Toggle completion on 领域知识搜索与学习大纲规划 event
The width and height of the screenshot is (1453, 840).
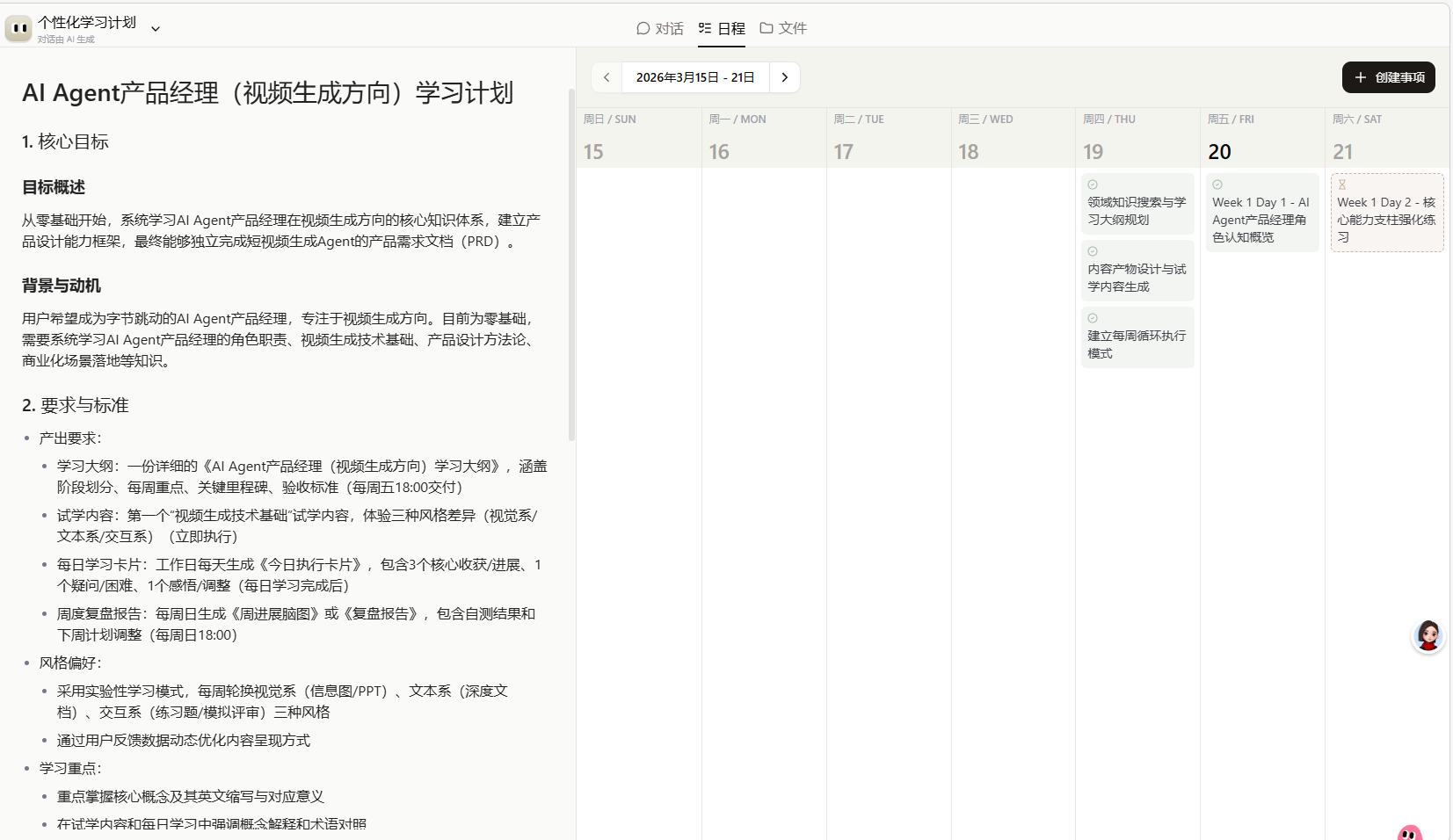[x=1092, y=184]
